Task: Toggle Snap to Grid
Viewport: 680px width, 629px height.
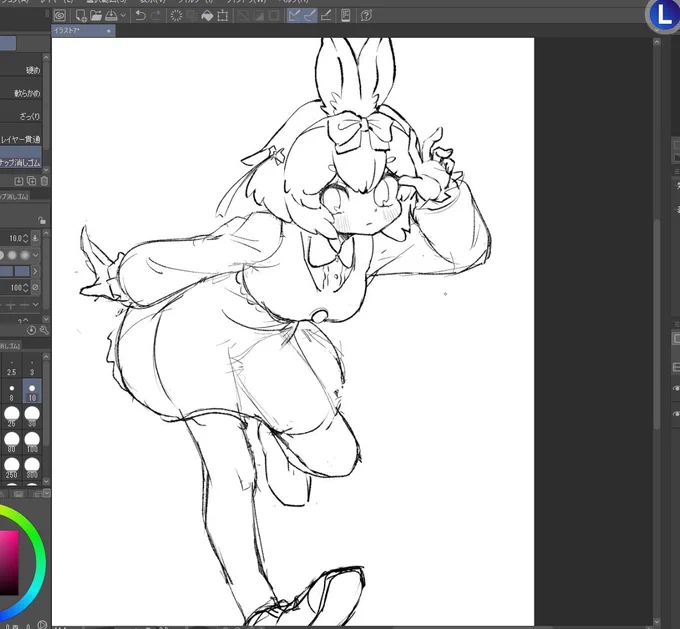Action: pos(326,16)
